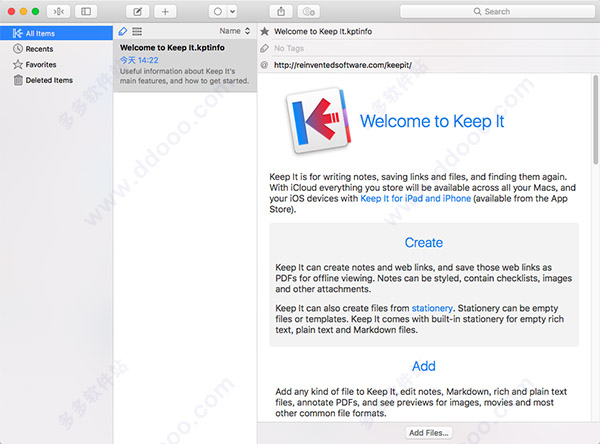This screenshot has width=600, height=444.
Task: Open the stationery link
Action: (432, 308)
